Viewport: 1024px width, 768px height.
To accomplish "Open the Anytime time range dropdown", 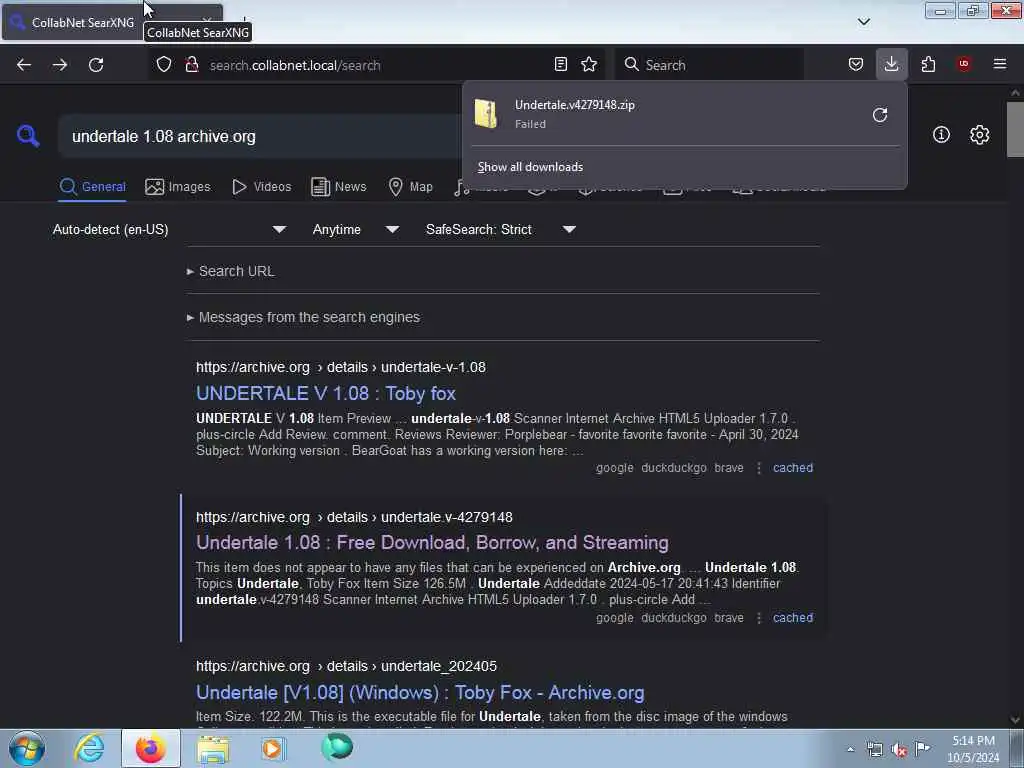I will (x=355, y=229).
